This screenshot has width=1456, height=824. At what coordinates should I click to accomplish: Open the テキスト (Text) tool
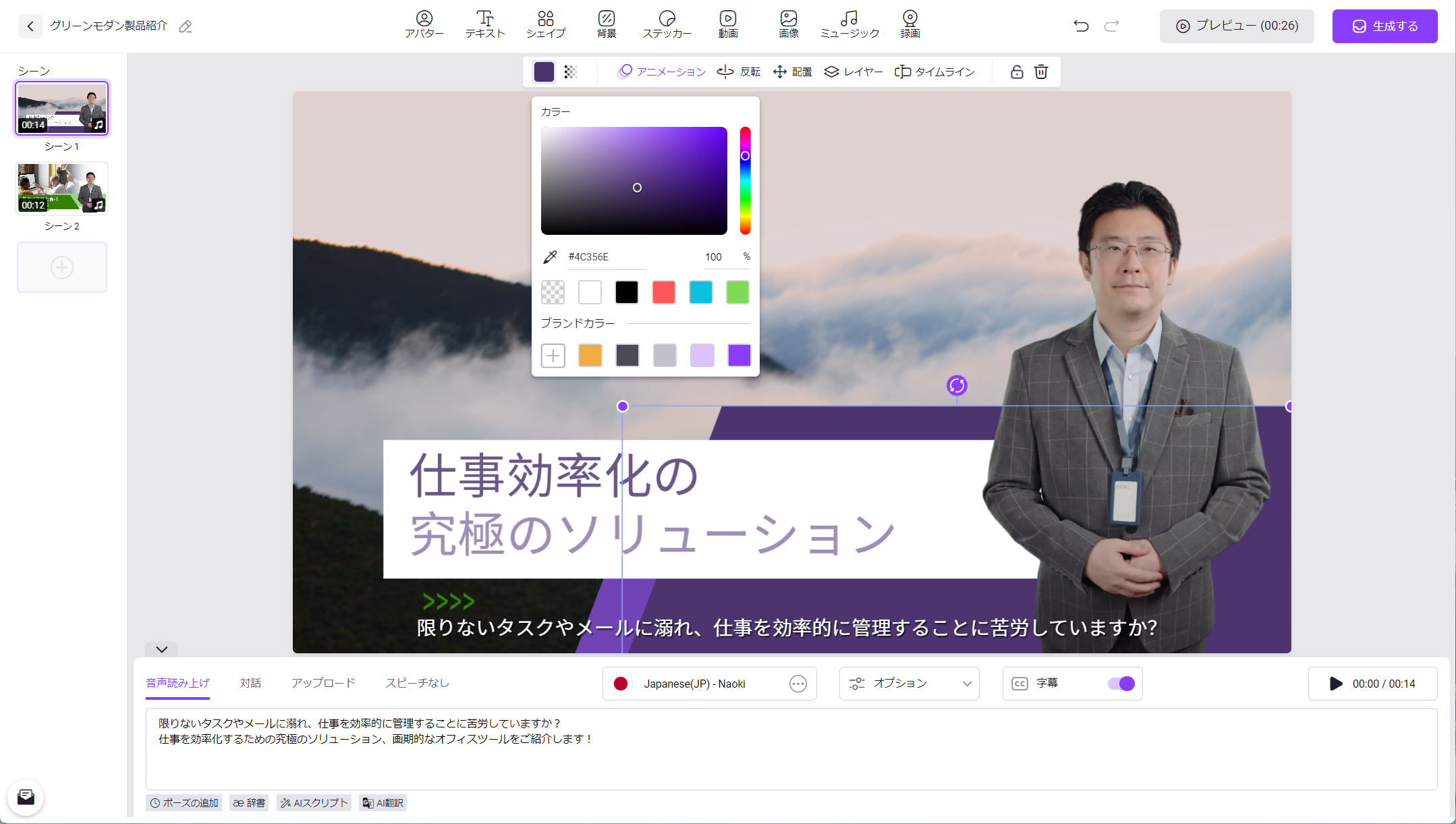click(x=484, y=24)
